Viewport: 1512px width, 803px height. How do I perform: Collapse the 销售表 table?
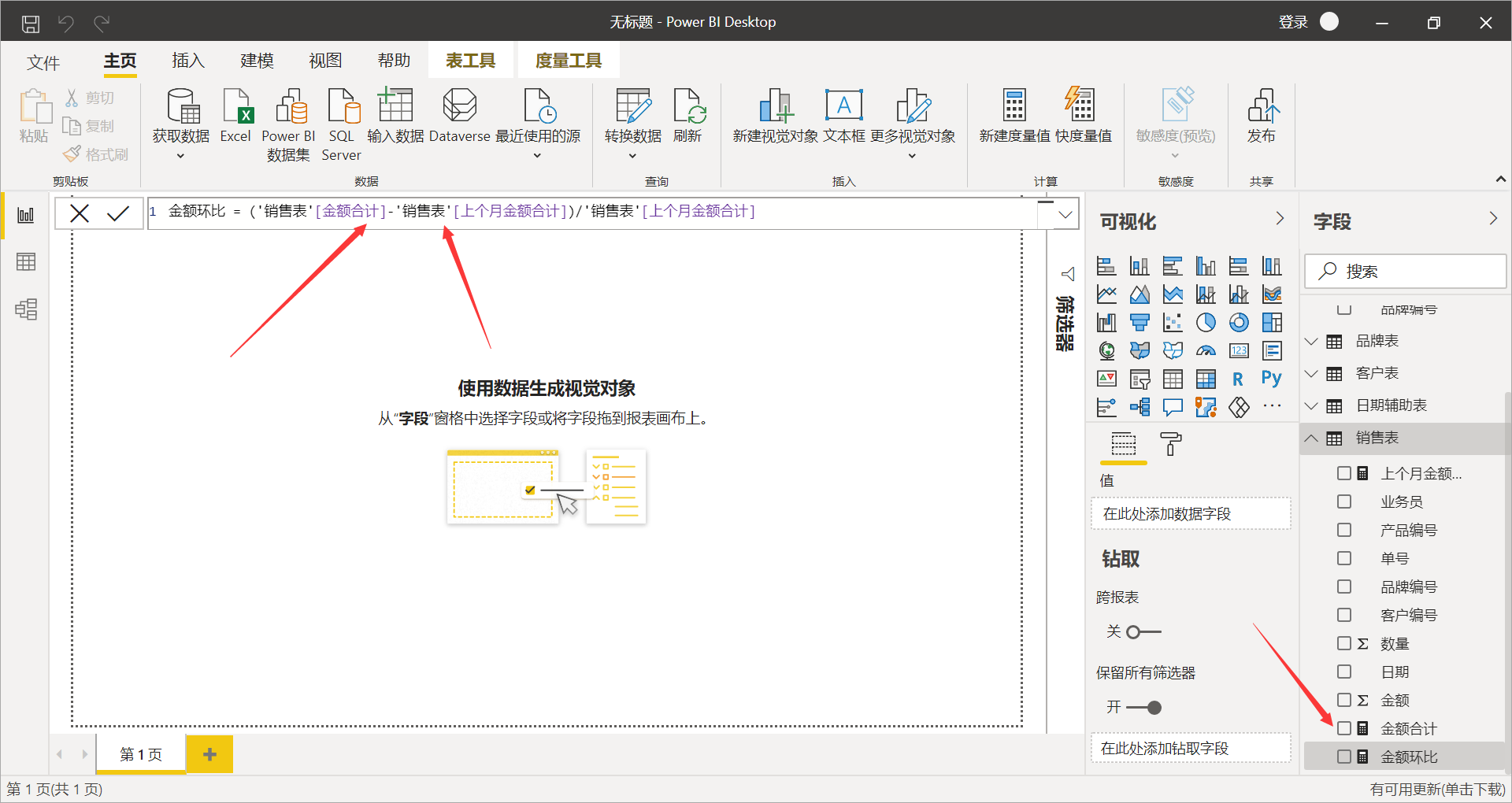(x=1311, y=438)
